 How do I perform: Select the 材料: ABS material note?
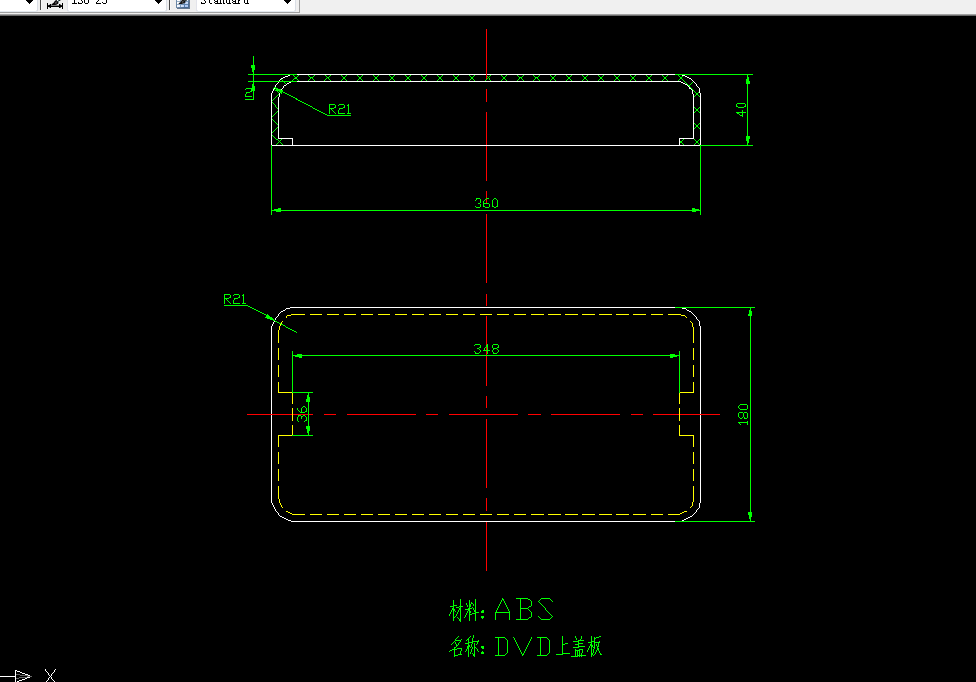tap(501, 610)
